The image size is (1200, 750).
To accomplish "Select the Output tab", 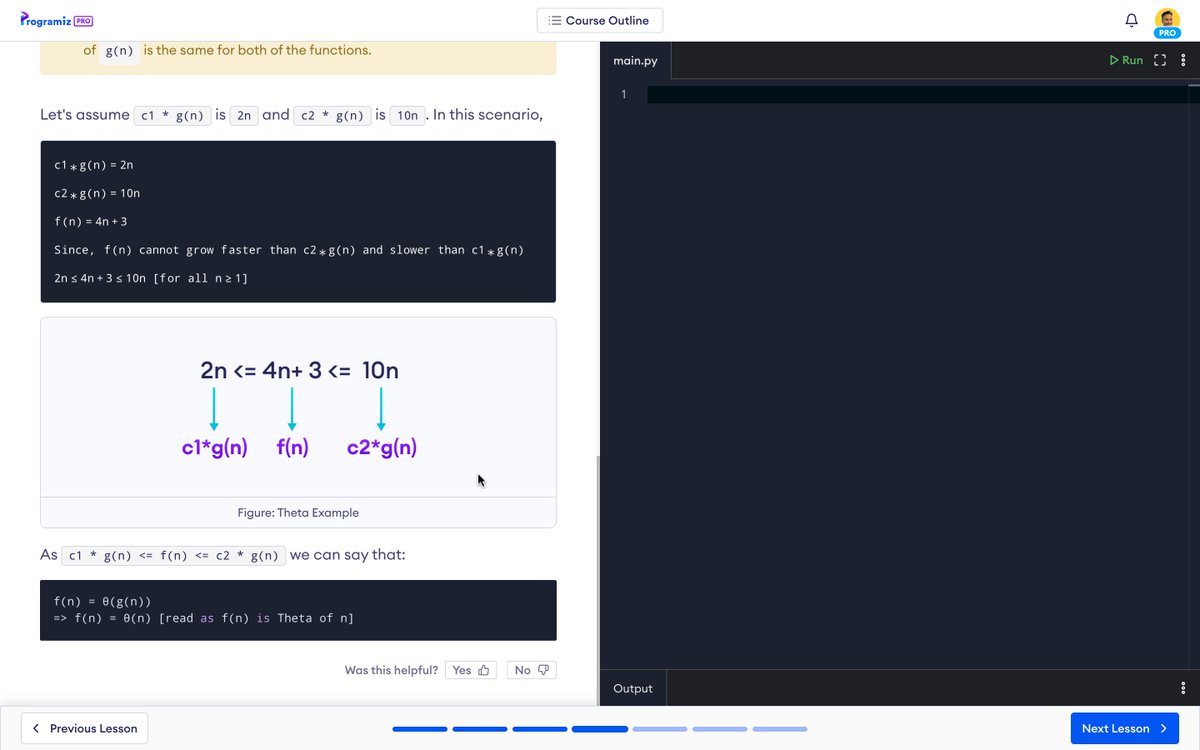I will click(633, 688).
